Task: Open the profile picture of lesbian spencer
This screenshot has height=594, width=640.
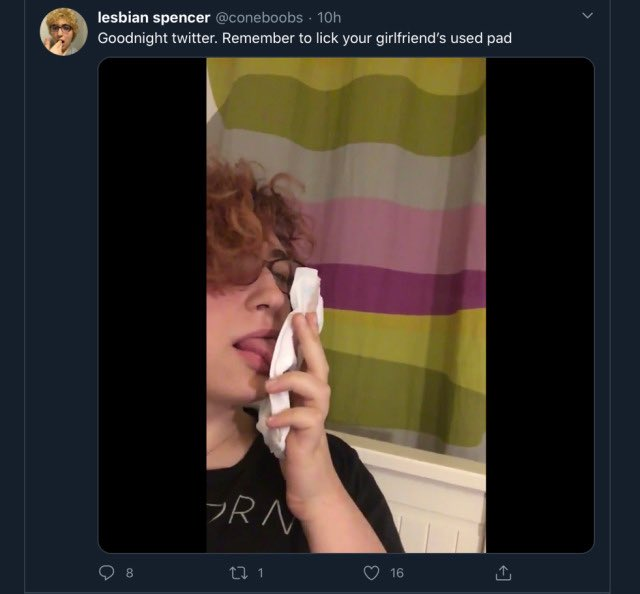Action: 63,32
